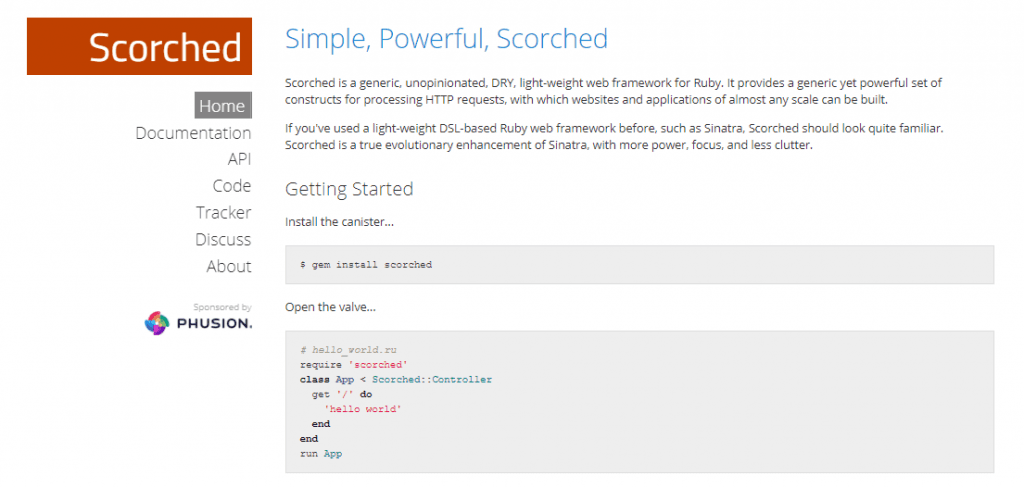This screenshot has height=488, width=1024.
Task: Click the PHUSION sponsor name text
Action: pos(214,323)
